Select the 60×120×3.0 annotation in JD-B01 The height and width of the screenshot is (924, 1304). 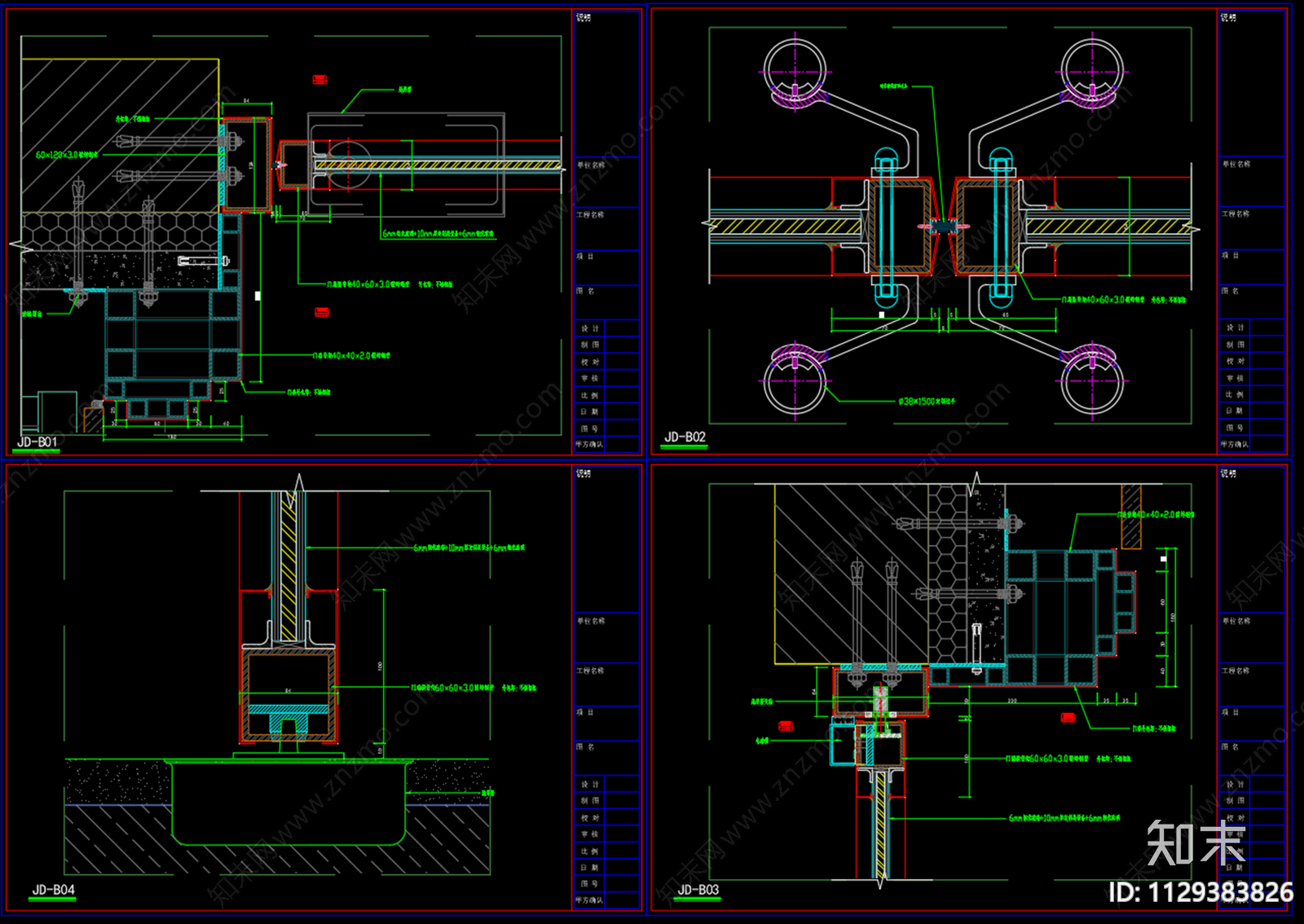(67, 155)
